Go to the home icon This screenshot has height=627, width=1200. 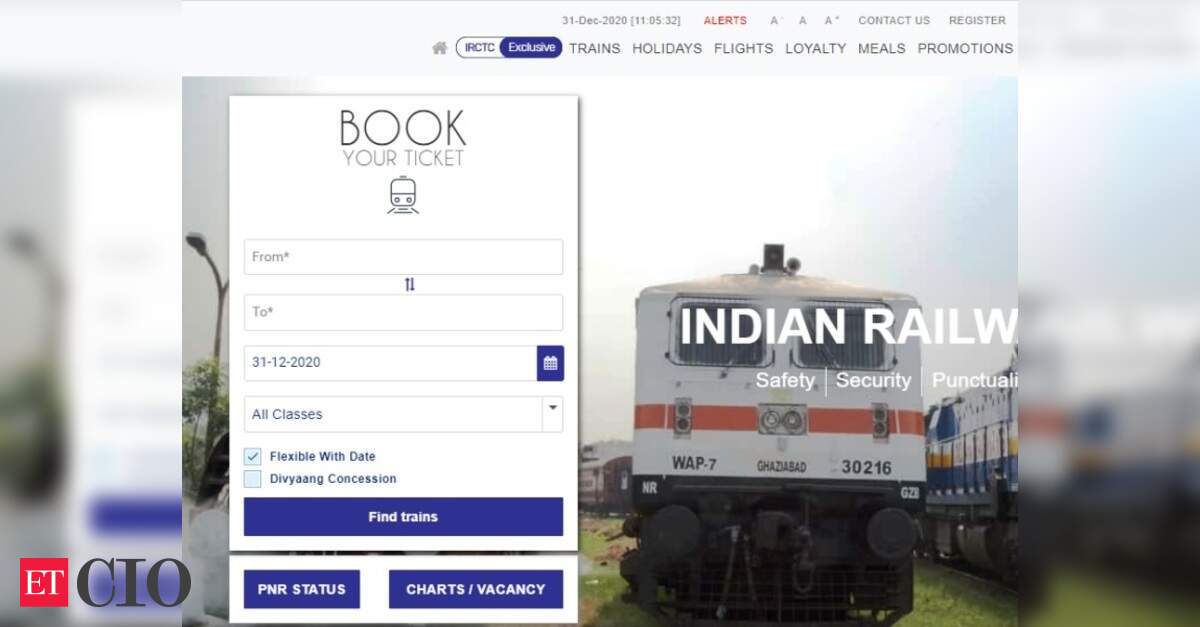(x=439, y=48)
